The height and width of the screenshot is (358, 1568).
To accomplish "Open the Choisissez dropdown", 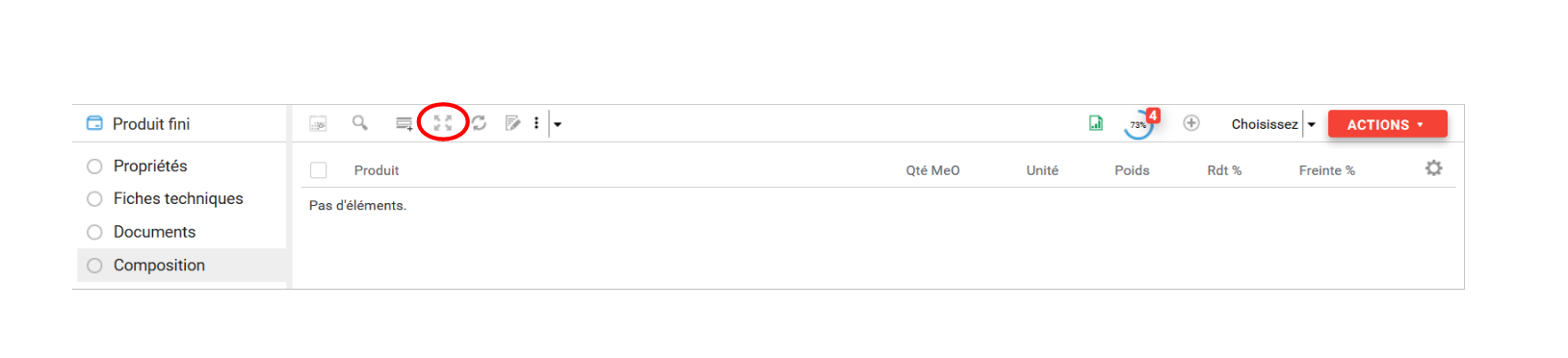I will coord(1273,124).
